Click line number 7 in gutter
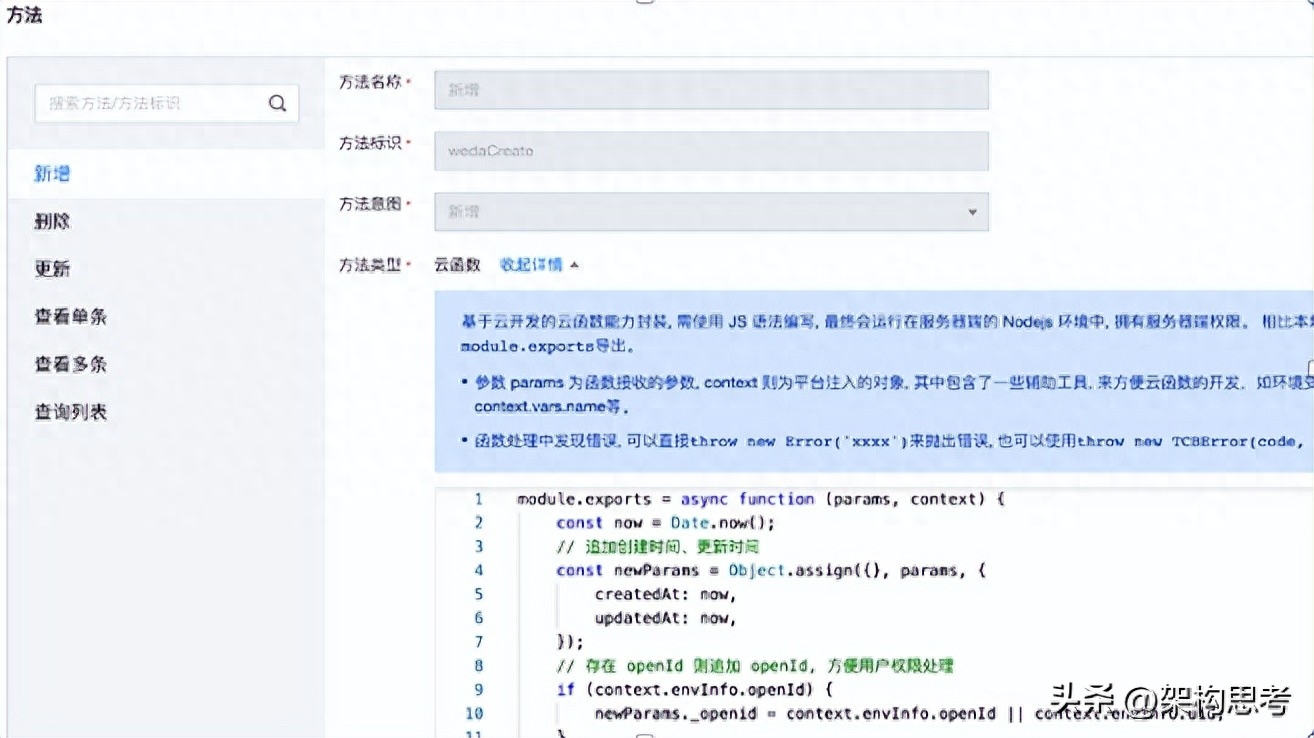Screen dimensions: 1314x738 (x=479, y=642)
